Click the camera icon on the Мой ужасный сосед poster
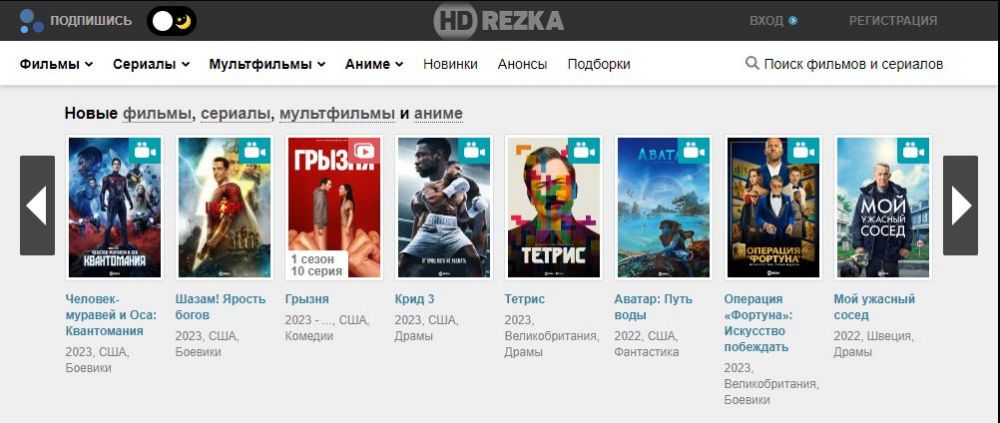 click(x=913, y=151)
